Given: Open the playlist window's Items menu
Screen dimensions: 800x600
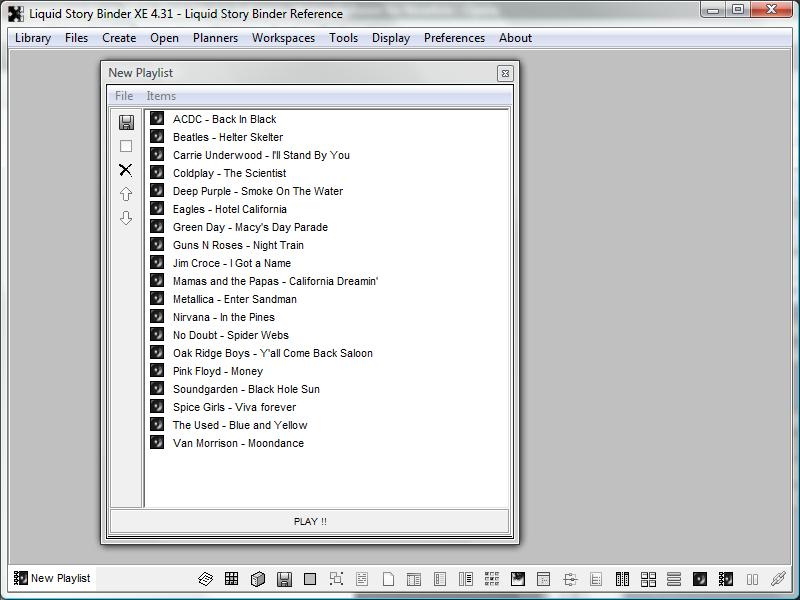Looking at the screenshot, I should coord(161,96).
